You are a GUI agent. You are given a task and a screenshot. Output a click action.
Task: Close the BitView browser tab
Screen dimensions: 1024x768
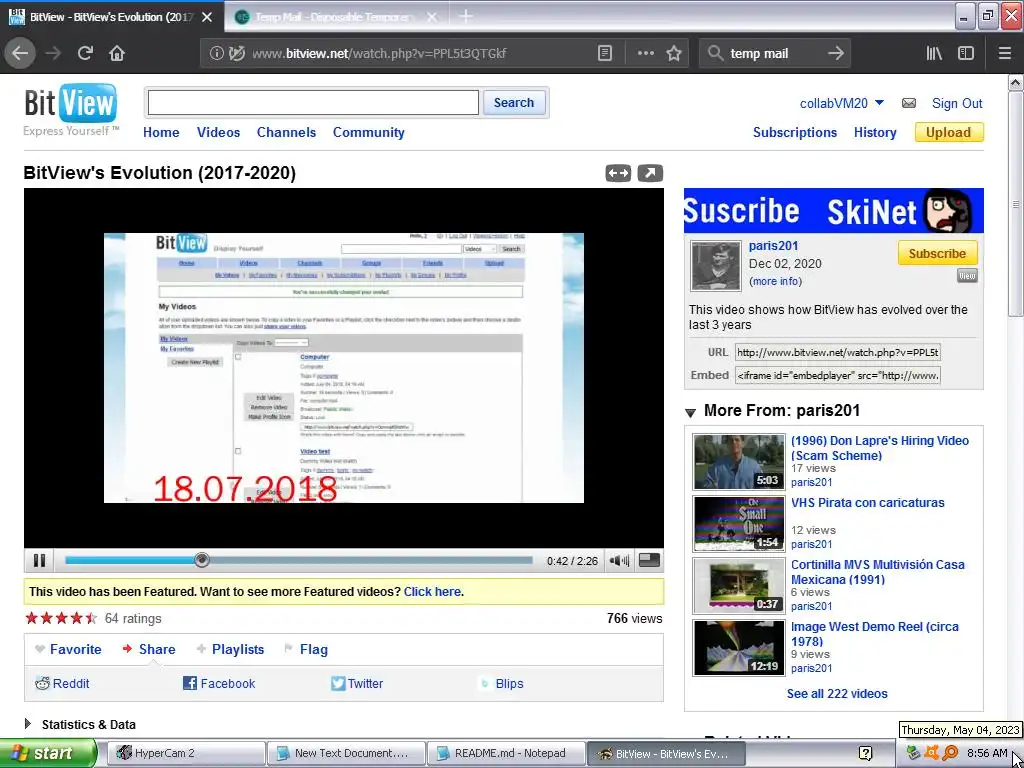pyautogui.click(x=207, y=17)
